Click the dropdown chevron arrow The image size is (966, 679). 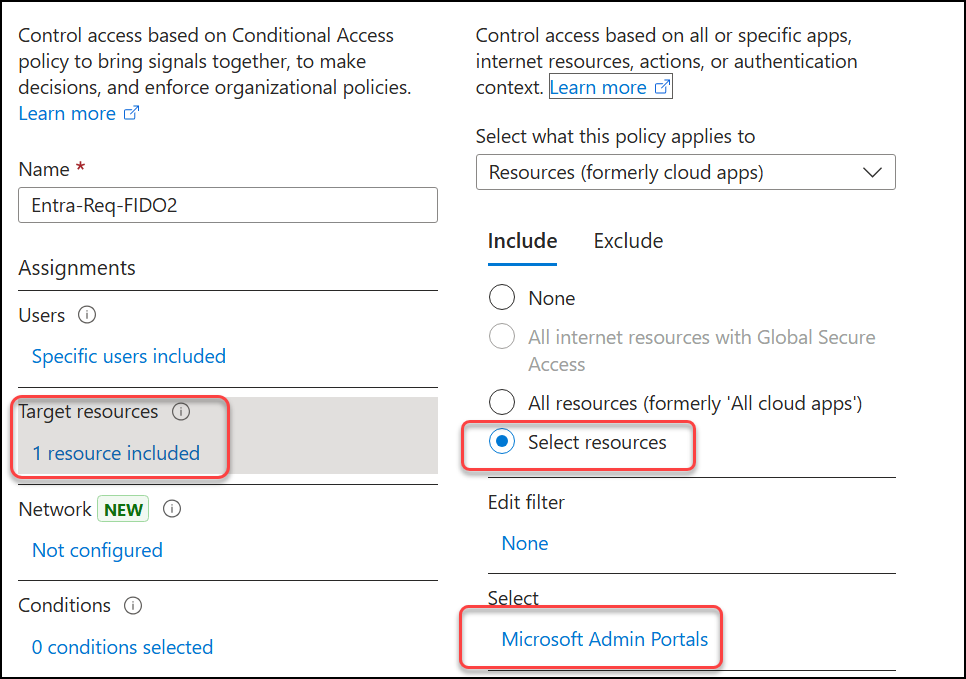pyautogui.click(x=872, y=173)
